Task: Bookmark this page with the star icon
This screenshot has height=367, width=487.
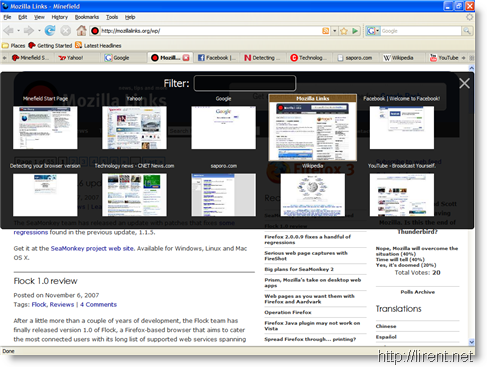Action: [344, 31]
